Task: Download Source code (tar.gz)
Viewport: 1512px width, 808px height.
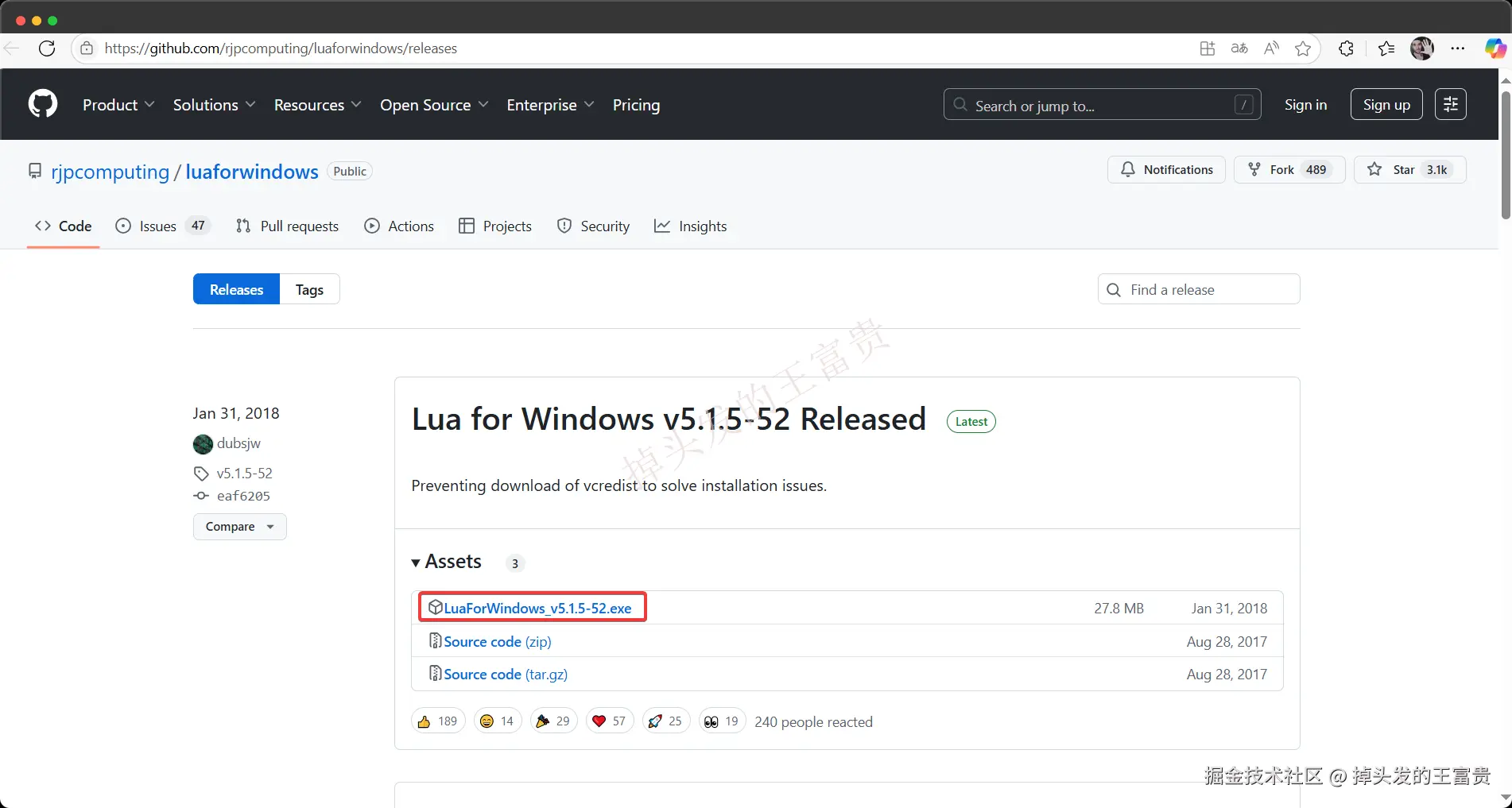Action: click(x=506, y=674)
